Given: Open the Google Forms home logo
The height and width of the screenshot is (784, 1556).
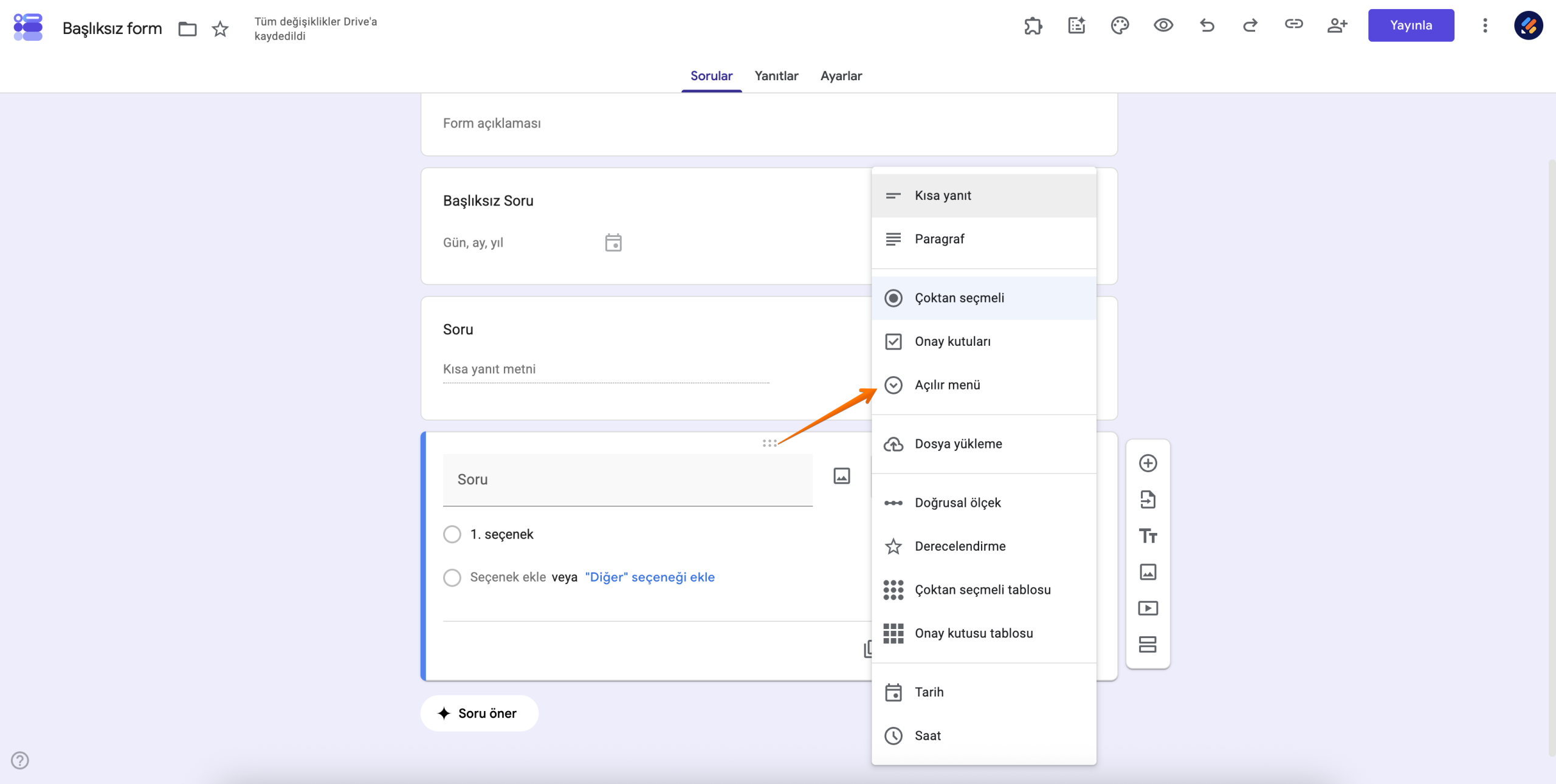Looking at the screenshot, I should 28,27.
